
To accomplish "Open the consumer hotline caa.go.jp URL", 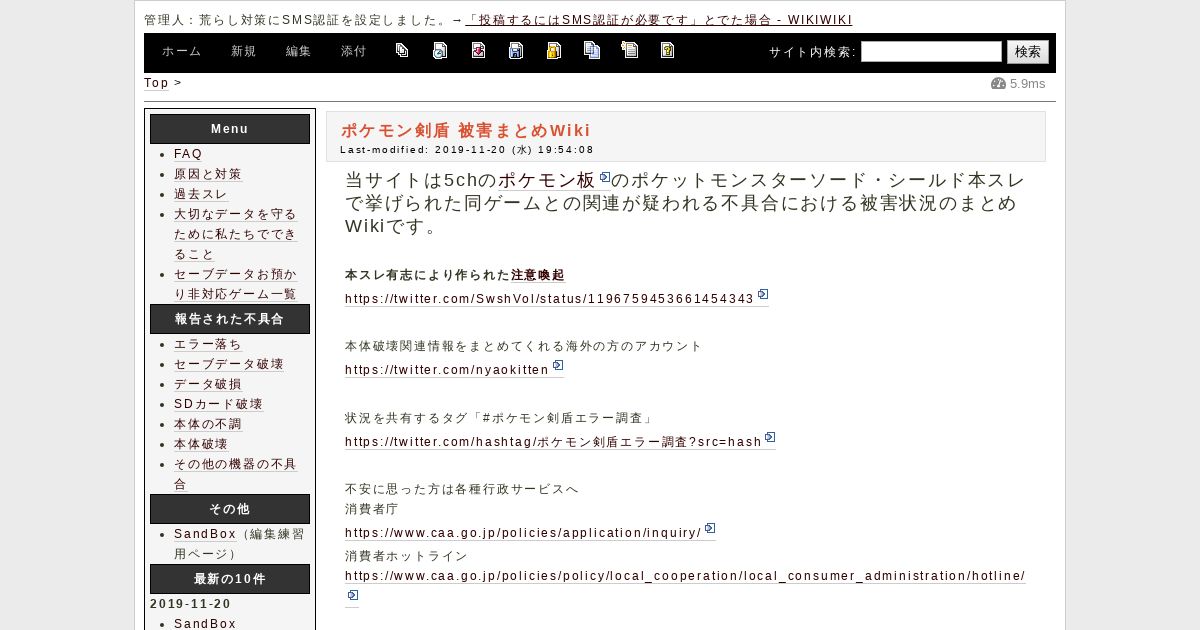I will point(685,576).
